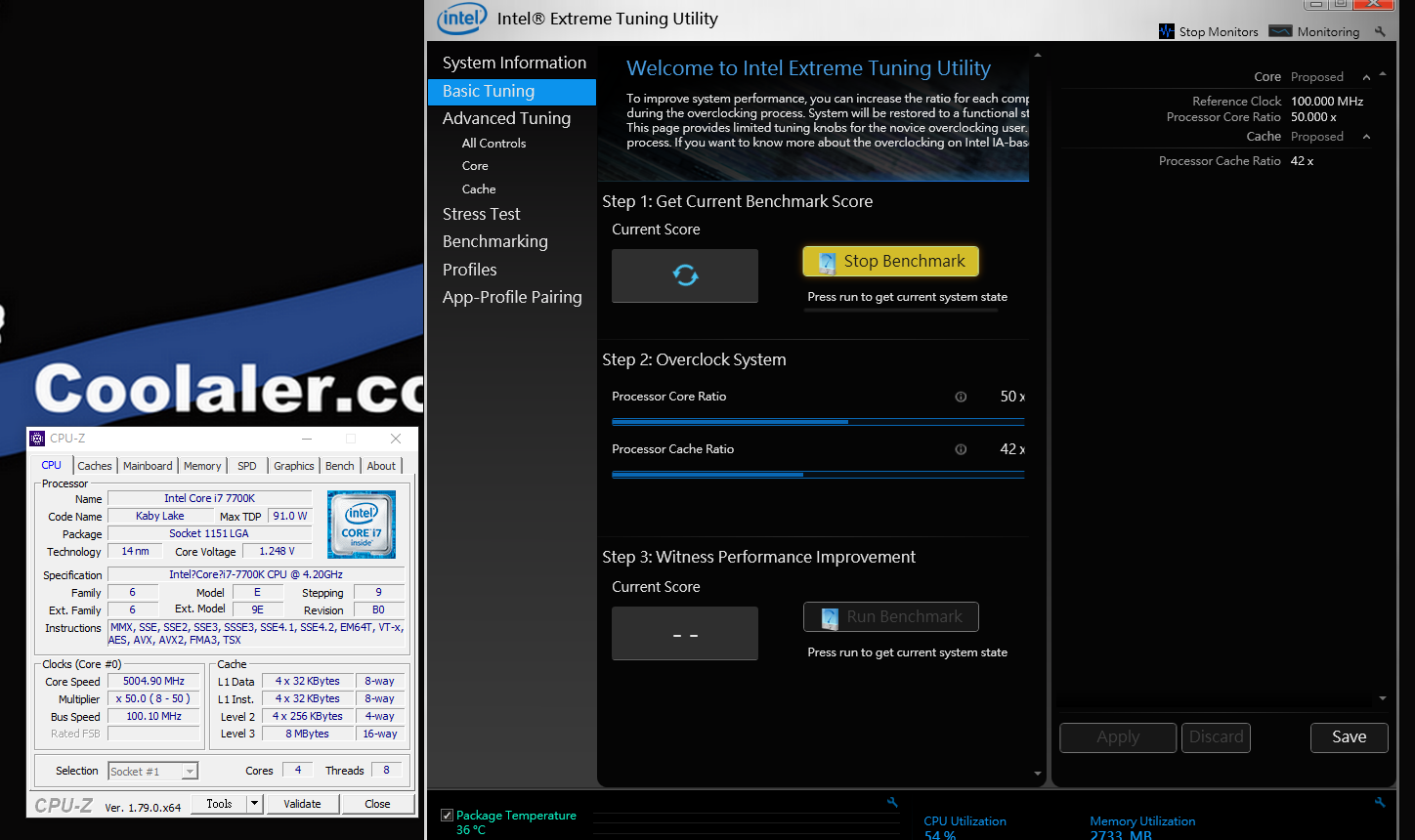Viewport: 1415px width, 840px height.
Task: Open All Controls under Advanced Tuning
Action: pos(493,143)
